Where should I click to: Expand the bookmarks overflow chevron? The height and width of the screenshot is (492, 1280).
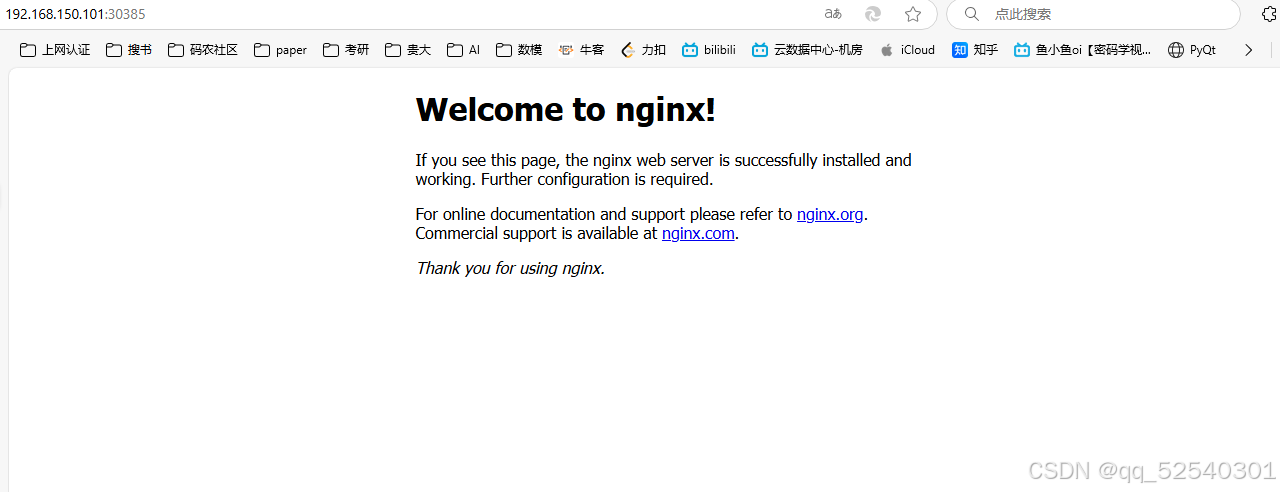point(1248,49)
